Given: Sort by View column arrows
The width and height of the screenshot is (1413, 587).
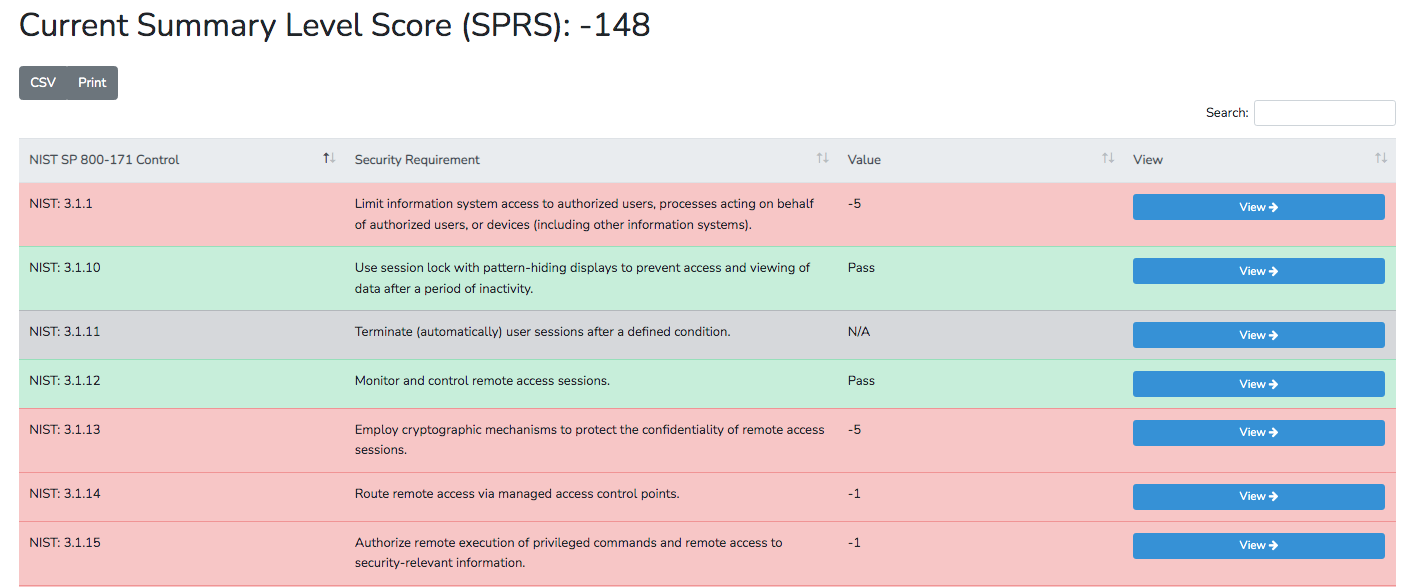Looking at the screenshot, I should click(1380, 159).
